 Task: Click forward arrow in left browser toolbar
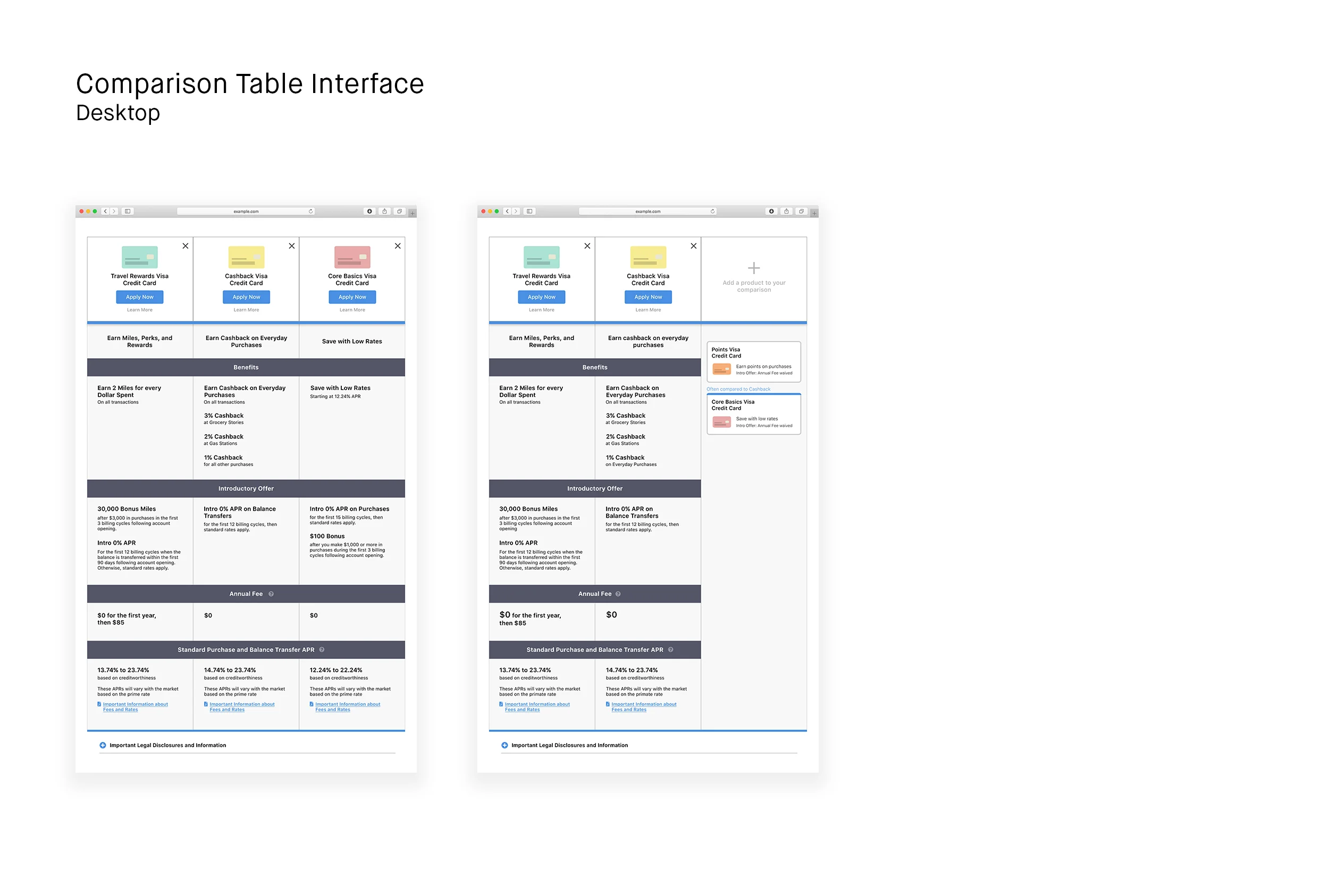click(114, 212)
